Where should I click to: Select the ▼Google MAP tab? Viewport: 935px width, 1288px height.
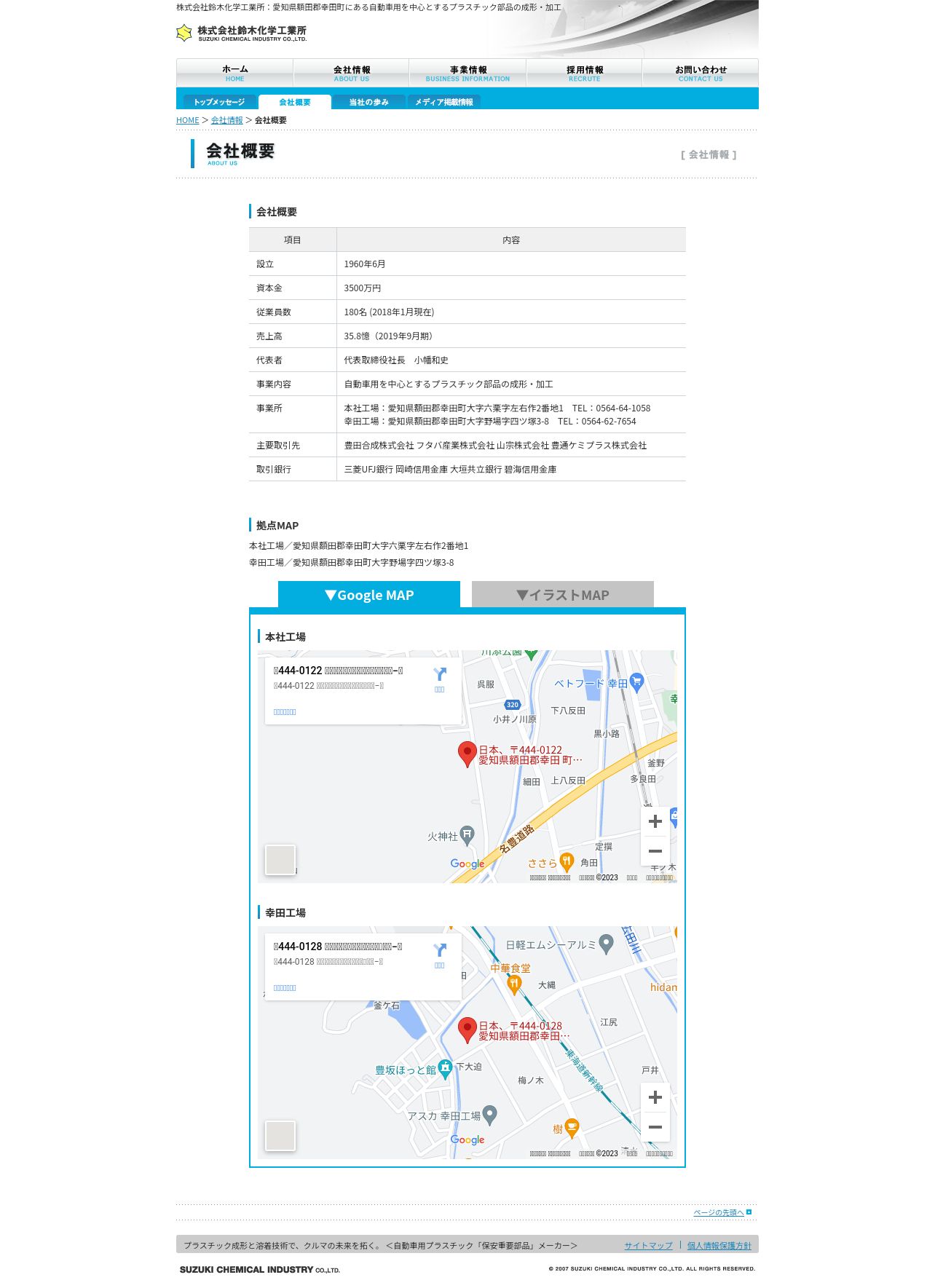point(369,595)
